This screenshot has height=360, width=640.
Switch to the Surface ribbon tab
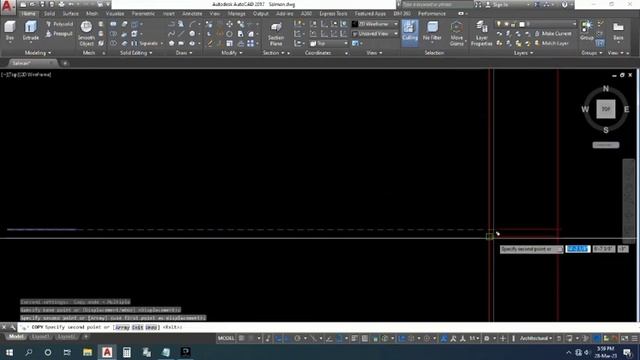pyautogui.click(x=70, y=13)
